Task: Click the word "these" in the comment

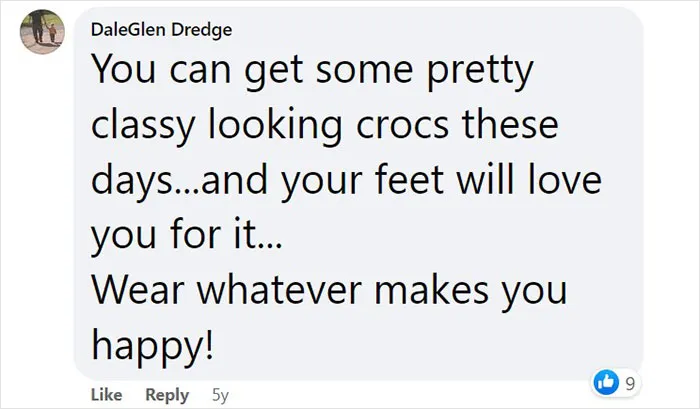Action: [x=510, y=125]
